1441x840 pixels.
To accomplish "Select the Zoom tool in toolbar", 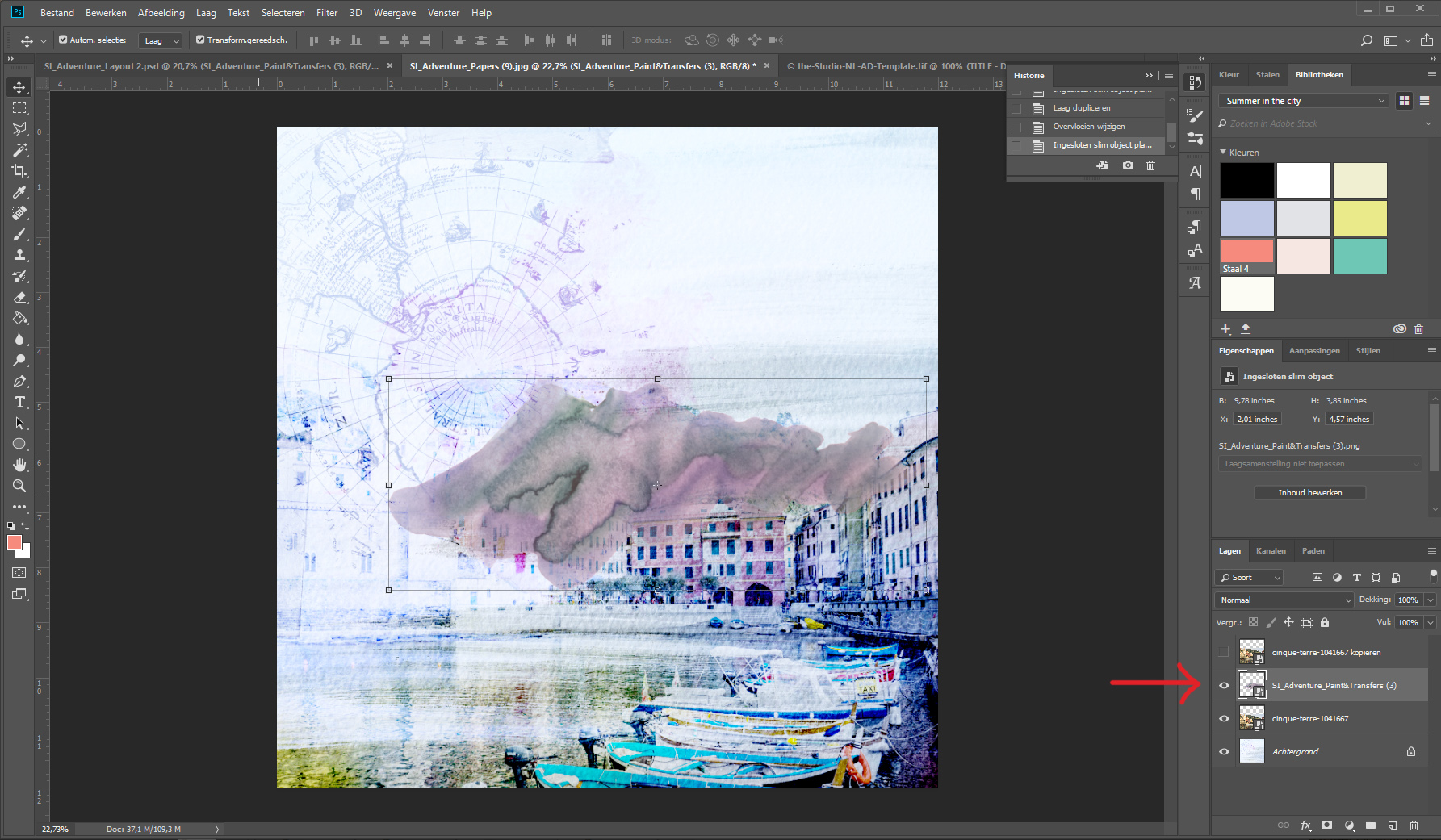I will pos(19,486).
